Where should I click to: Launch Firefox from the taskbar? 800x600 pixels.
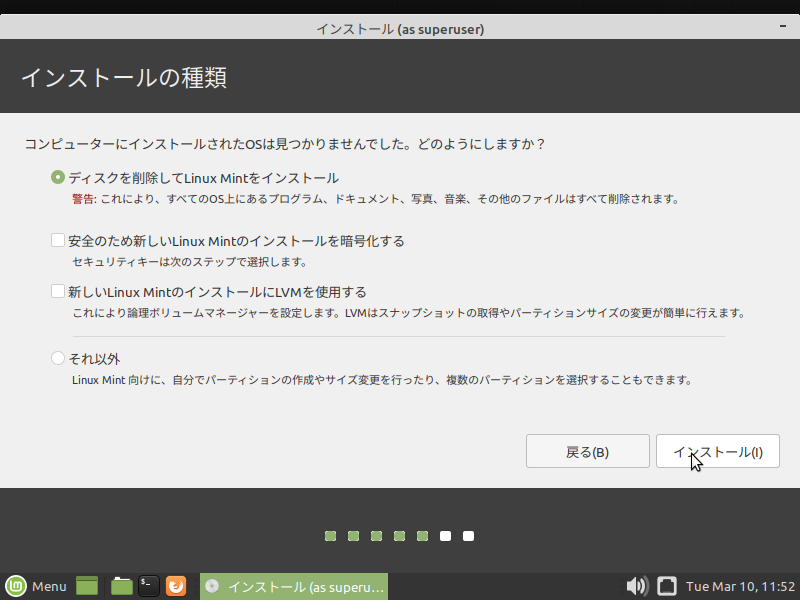click(176, 586)
